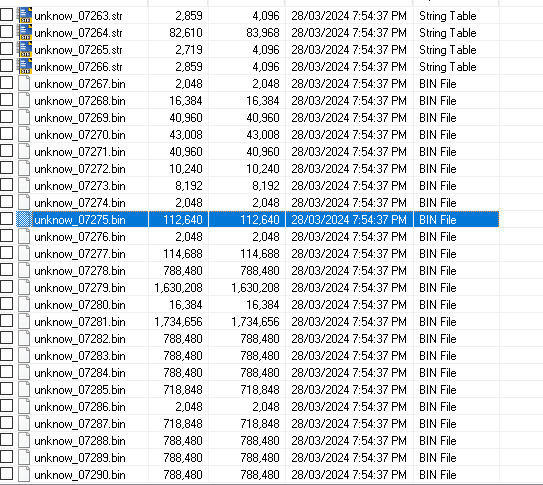Check the box for unknow_07264.str
543x485 pixels.
6,32
